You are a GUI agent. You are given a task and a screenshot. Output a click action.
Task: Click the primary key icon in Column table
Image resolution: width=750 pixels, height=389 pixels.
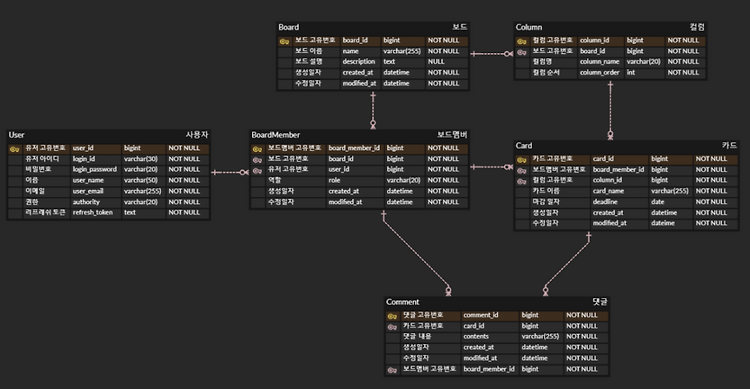521,42
